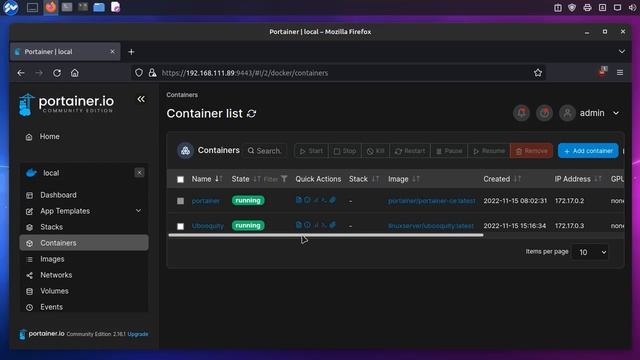Image resolution: width=640 pixels, height=360 pixels.
Task: Click the Restart button in the toolbar
Action: pos(410,151)
